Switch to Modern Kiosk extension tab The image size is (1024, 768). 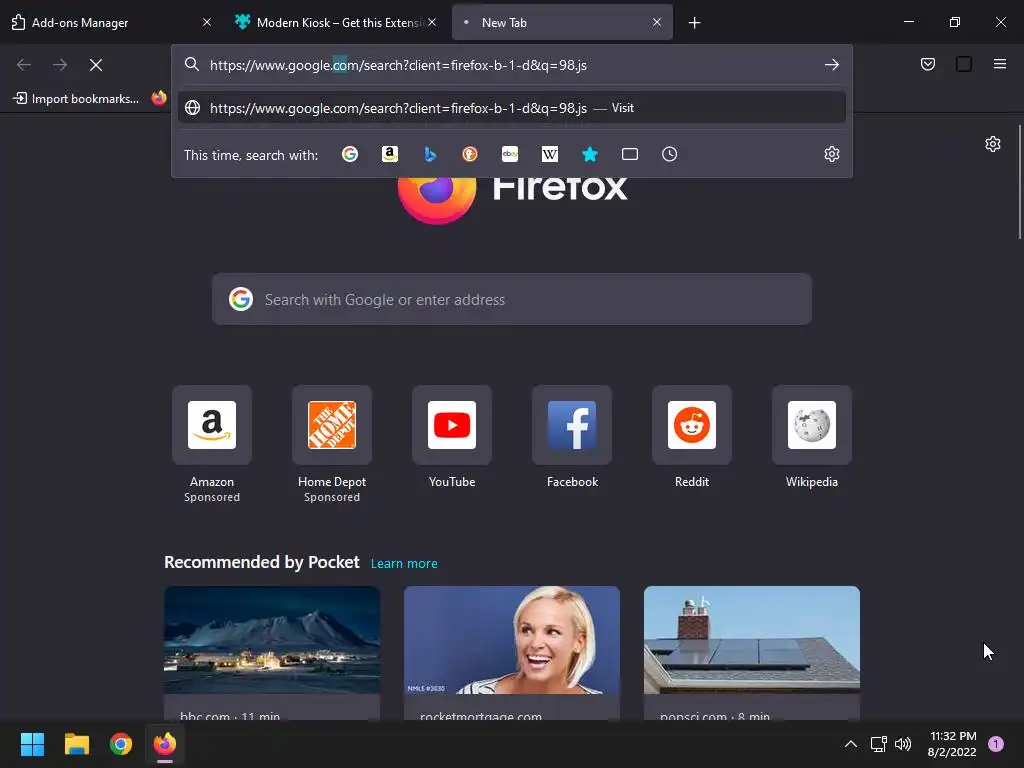pos(333,23)
